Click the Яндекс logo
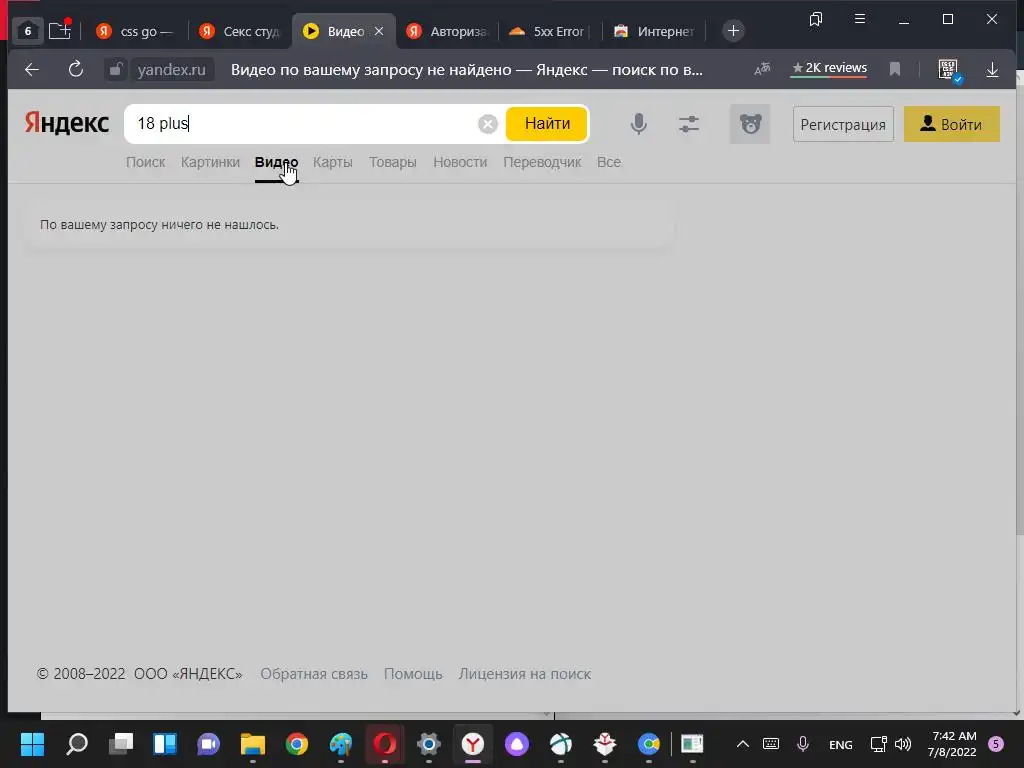The height and width of the screenshot is (768, 1024). pos(67,123)
